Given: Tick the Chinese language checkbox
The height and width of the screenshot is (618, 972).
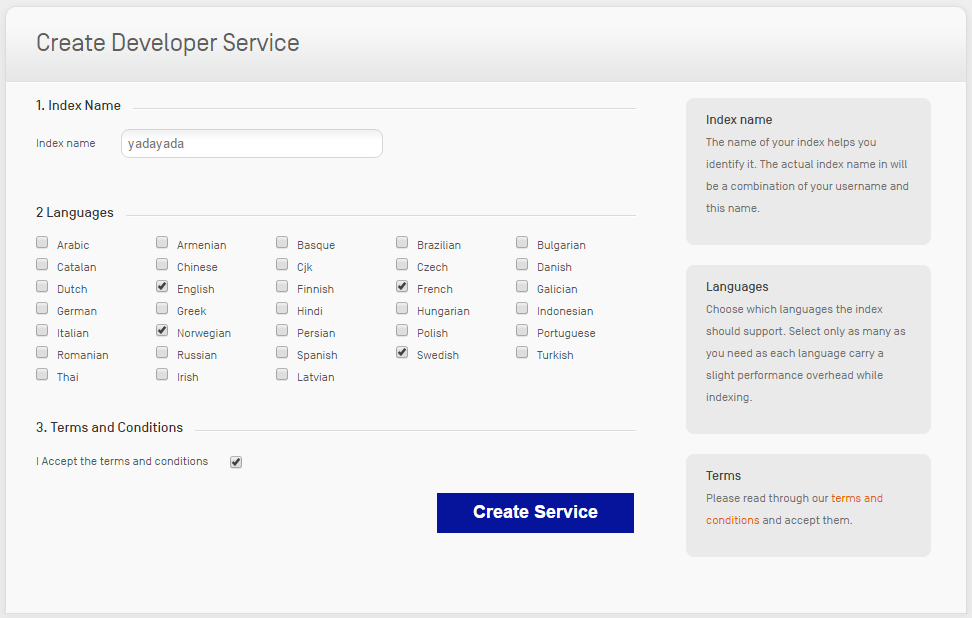Looking at the screenshot, I should [x=162, y=264].
